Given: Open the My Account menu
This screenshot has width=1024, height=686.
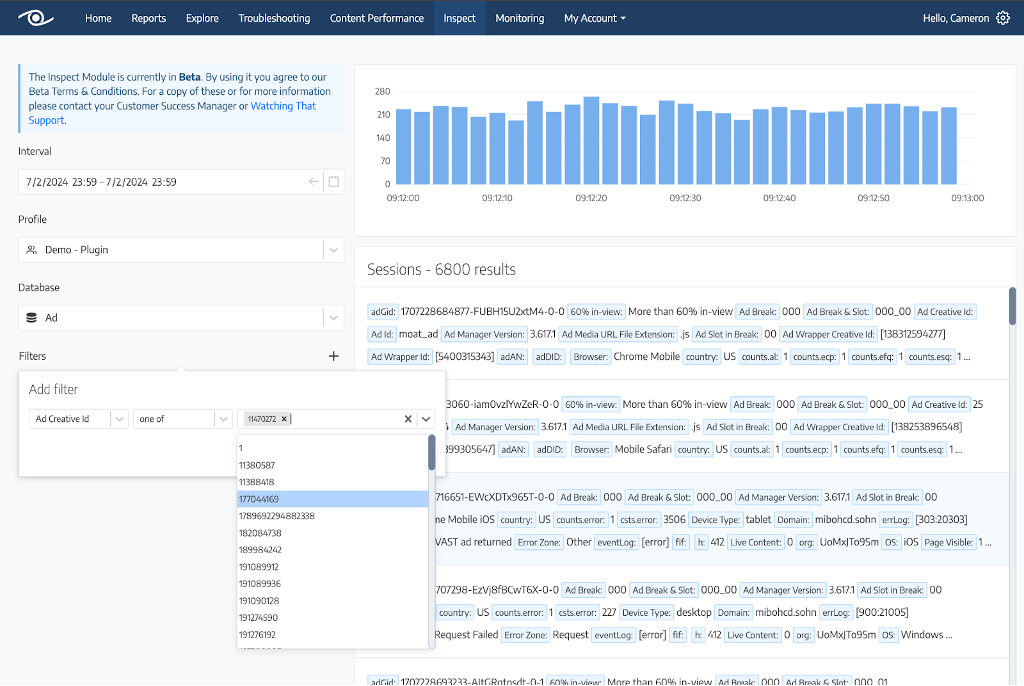Looking at the screenshot, I should 594,17.
